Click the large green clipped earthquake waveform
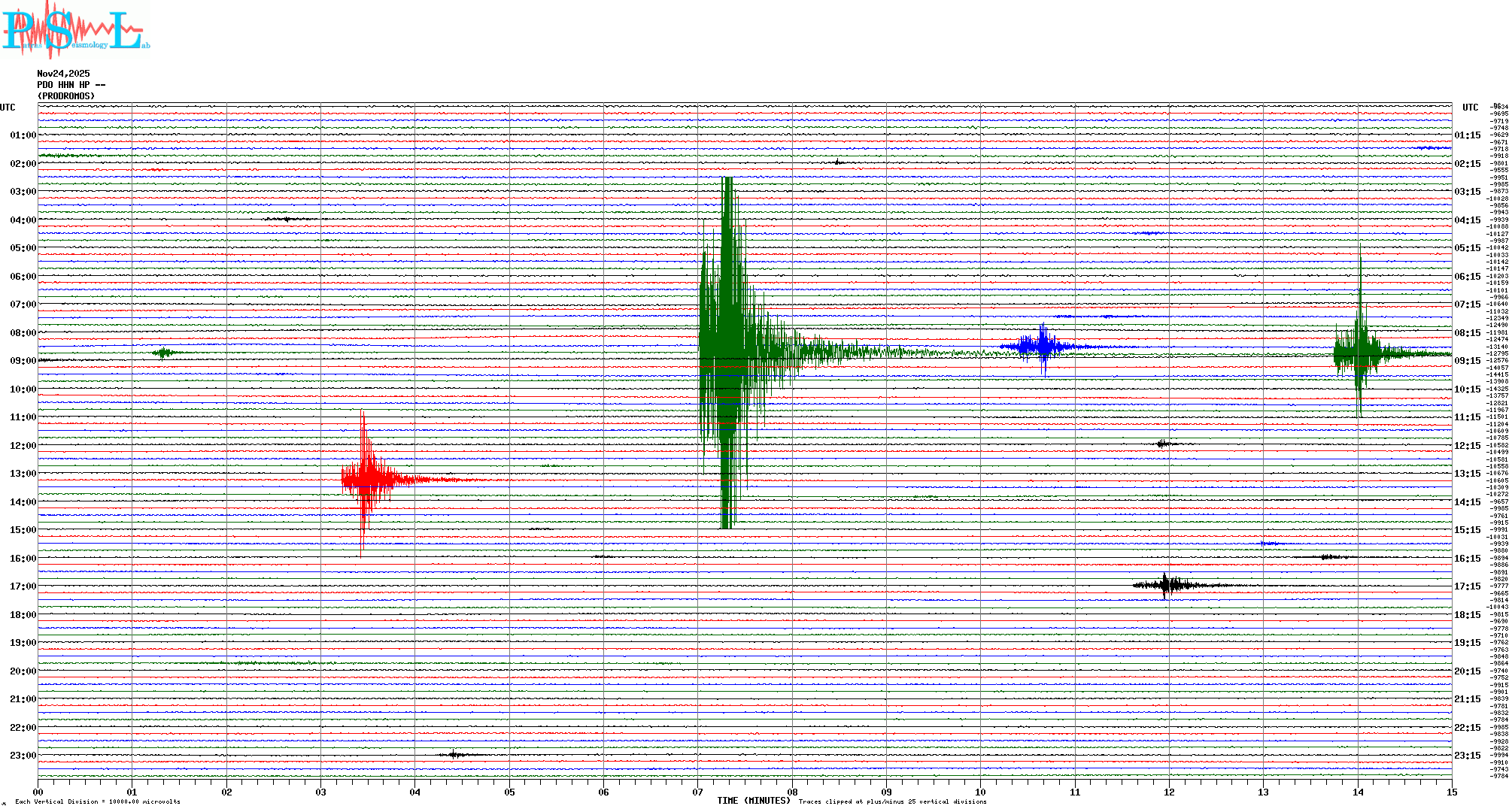 (727, 352)
